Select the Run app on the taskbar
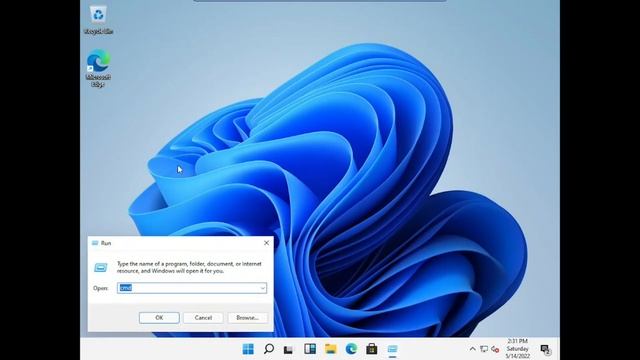640x360 pixels. coord(392,349)
